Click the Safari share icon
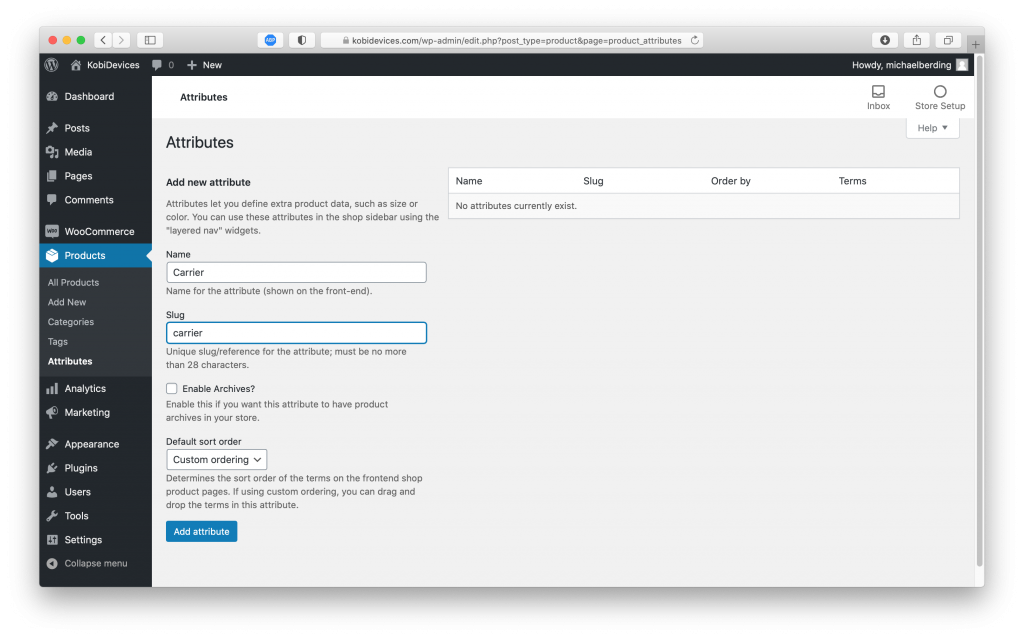 tap(917, 41)
